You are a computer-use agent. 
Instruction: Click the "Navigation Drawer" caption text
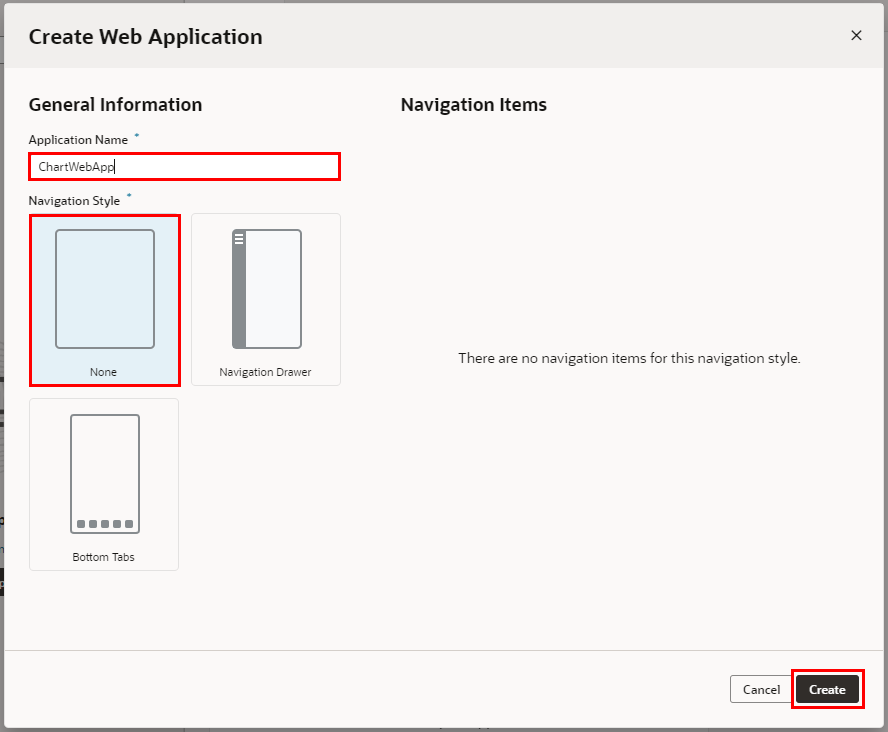[266, 372]
